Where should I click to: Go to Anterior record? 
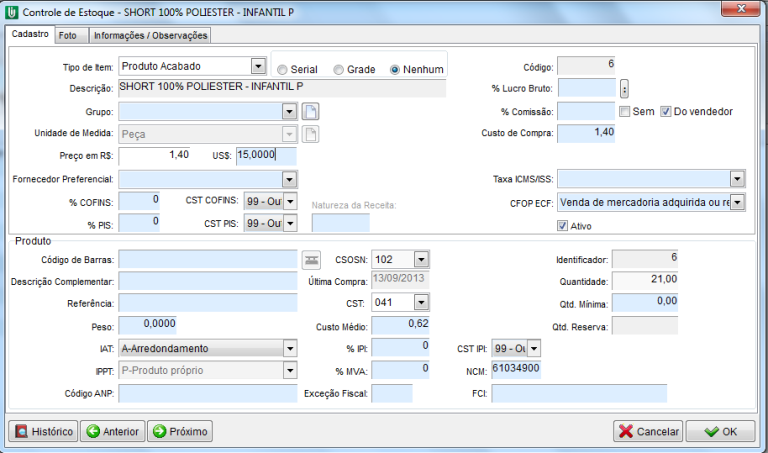112,431
